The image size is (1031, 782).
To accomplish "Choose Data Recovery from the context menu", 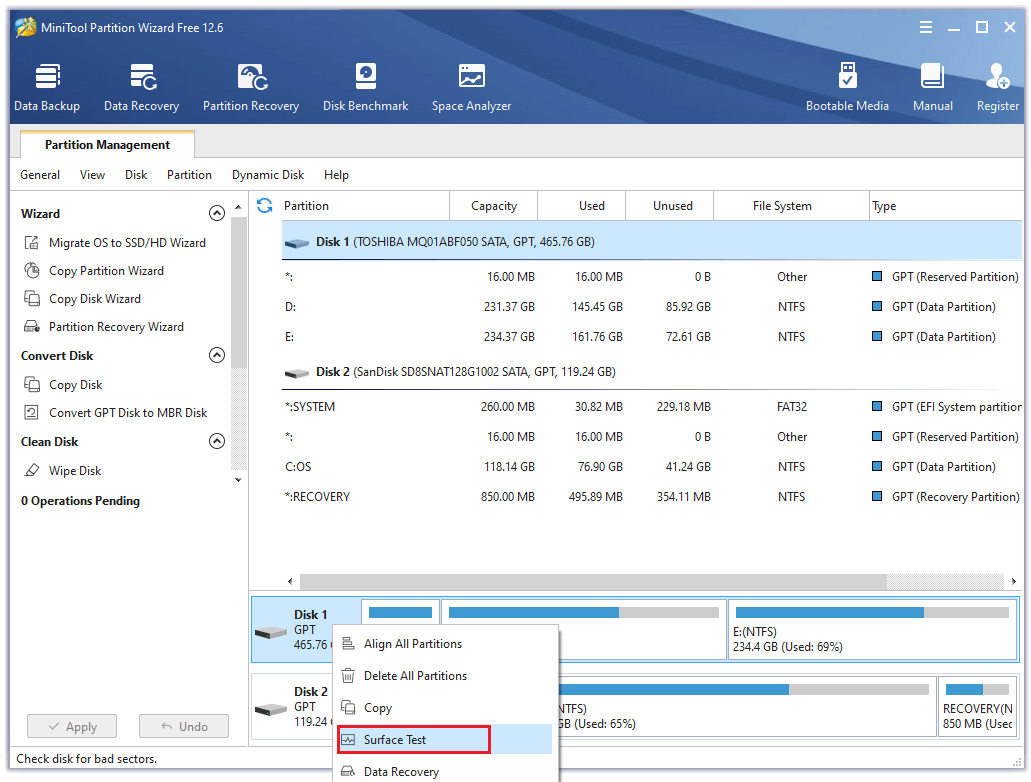I will coord(444,771).
